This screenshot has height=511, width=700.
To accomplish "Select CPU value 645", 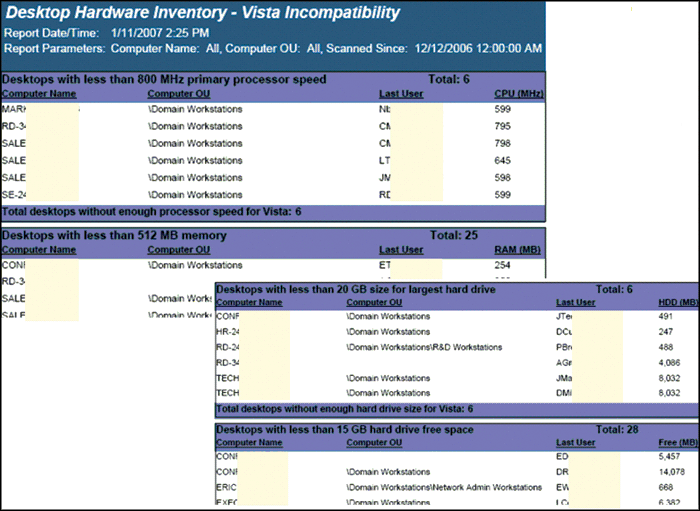I will click(x=503, y=160).
